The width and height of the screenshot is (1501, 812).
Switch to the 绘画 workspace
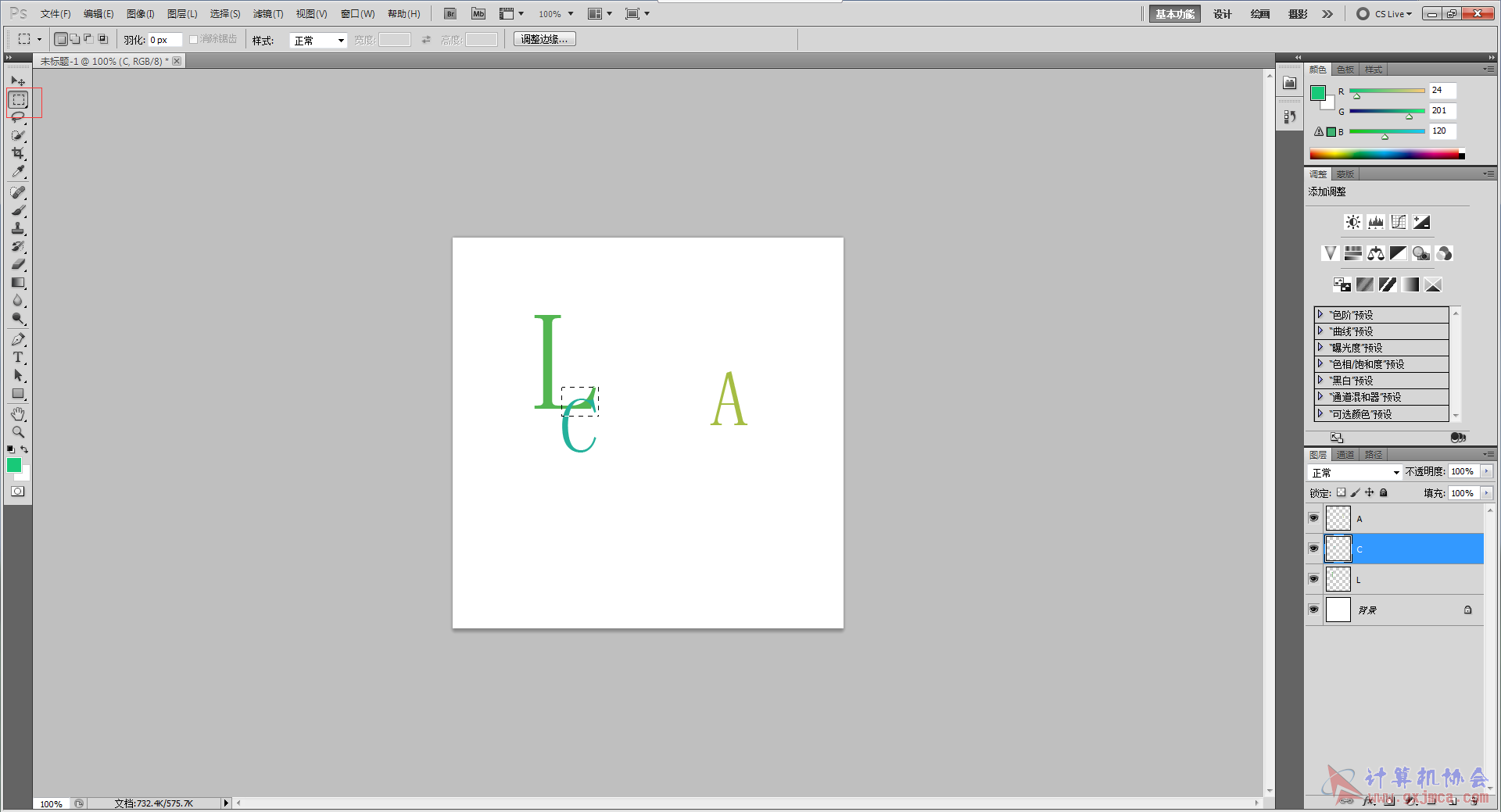[x=1260, y=14]
